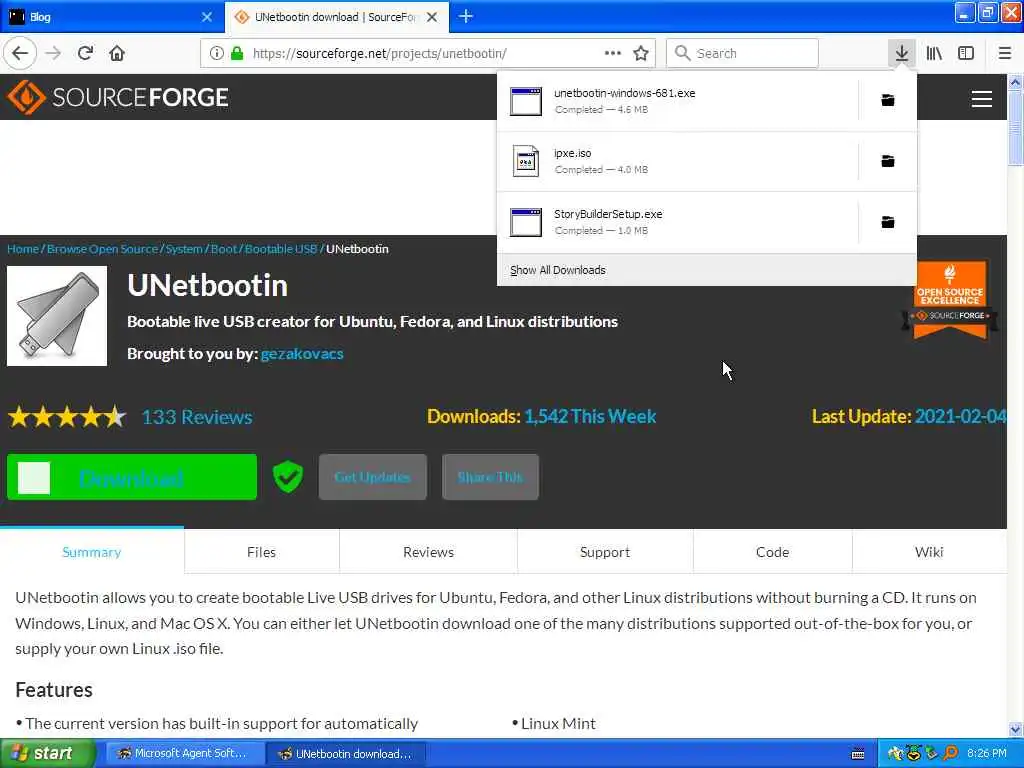Close the UNetbootin download browser tab

432,17
